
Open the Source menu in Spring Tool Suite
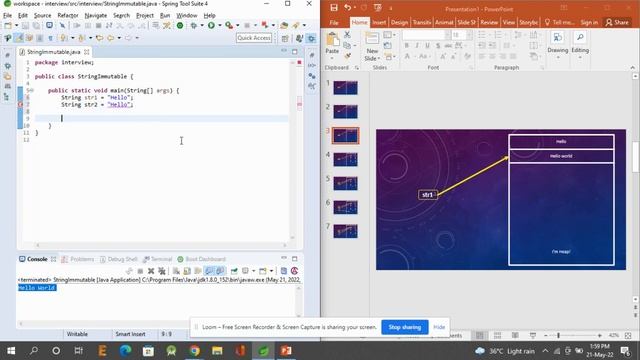point(42,16)
